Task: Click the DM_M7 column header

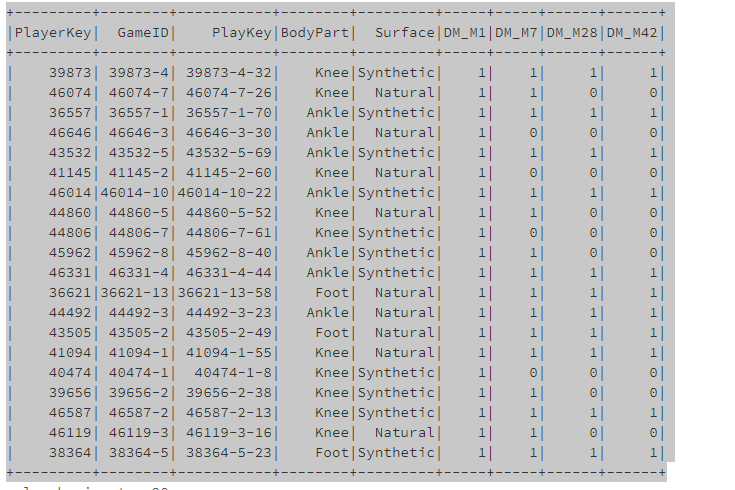Action: click(x=518, y=32)
